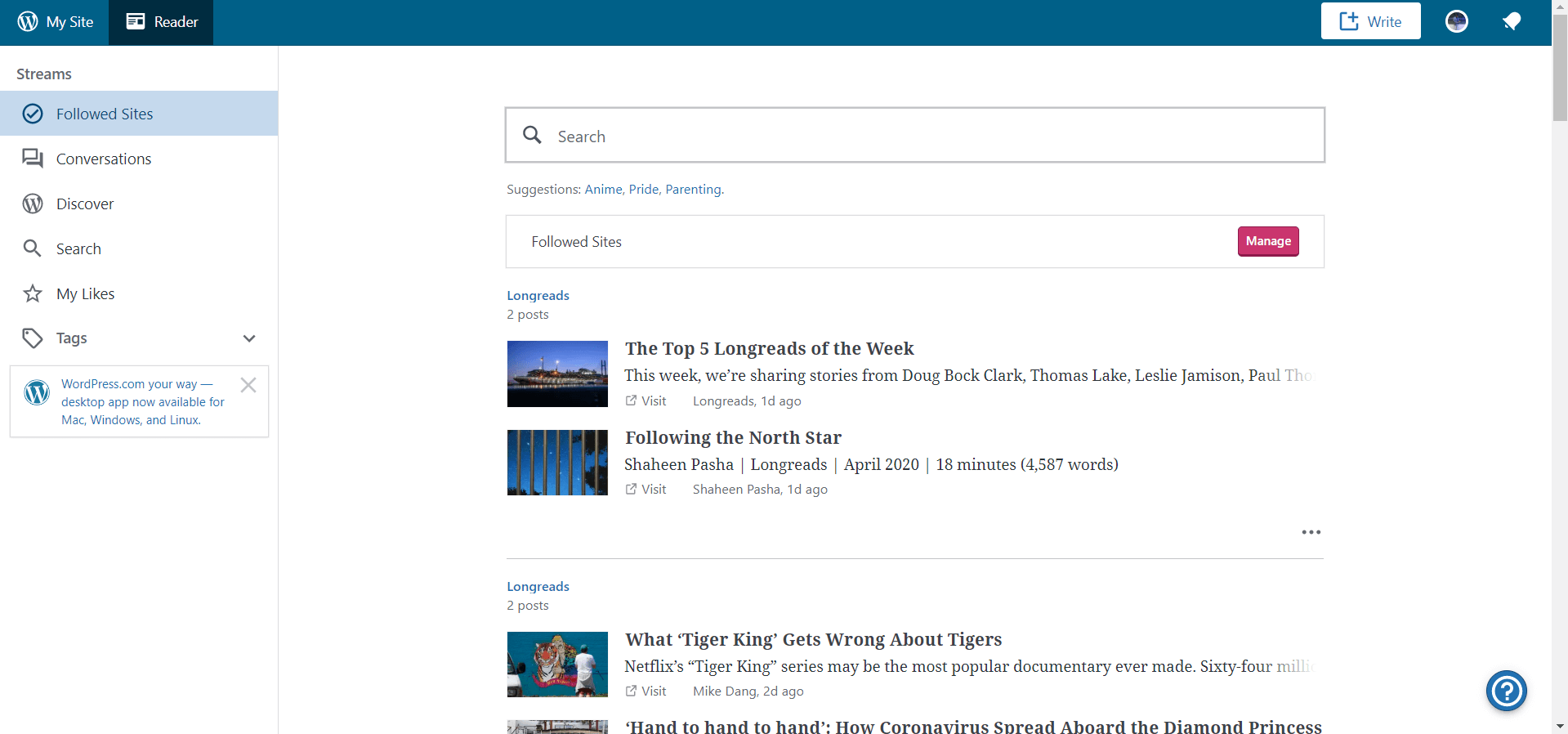Select the Pride suggestion
This screenshot has width=1568, height=734.
click(x=643, y=190)
